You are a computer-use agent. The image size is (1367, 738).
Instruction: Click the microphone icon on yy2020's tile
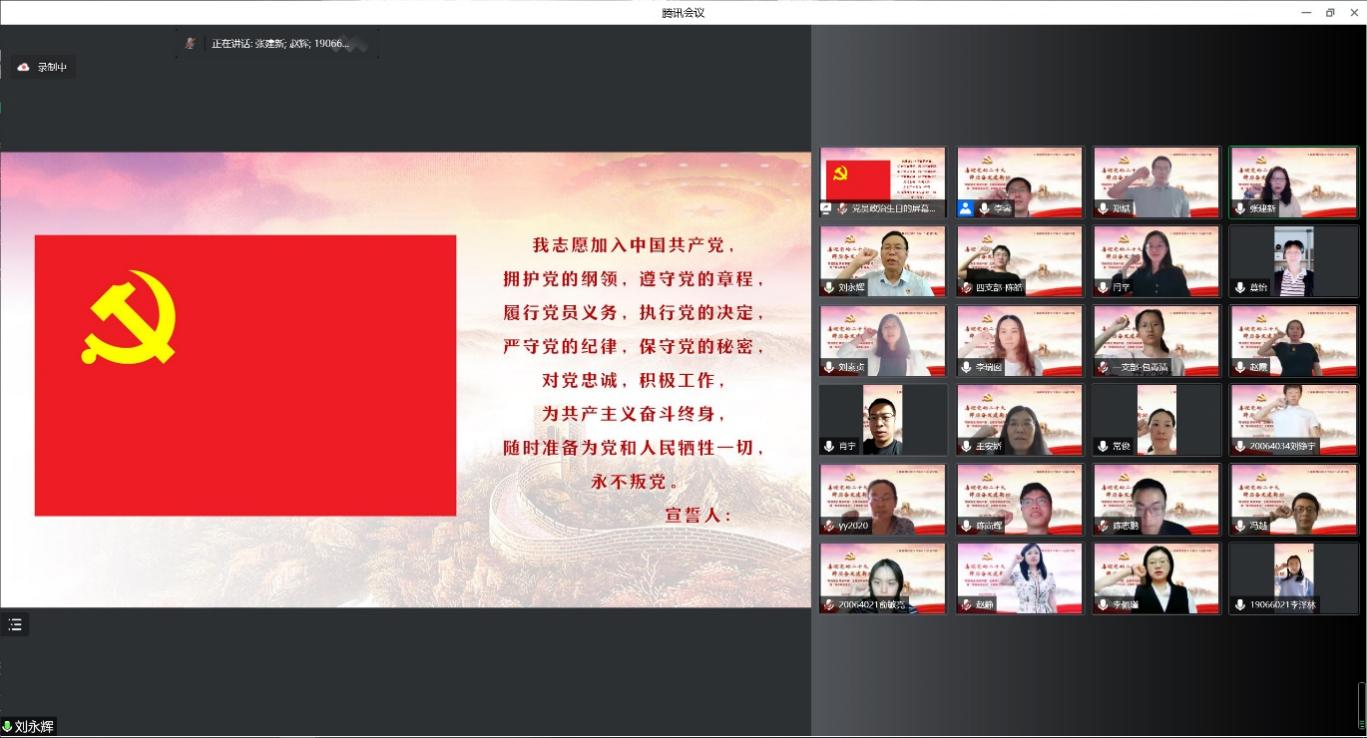pos(828,526)
